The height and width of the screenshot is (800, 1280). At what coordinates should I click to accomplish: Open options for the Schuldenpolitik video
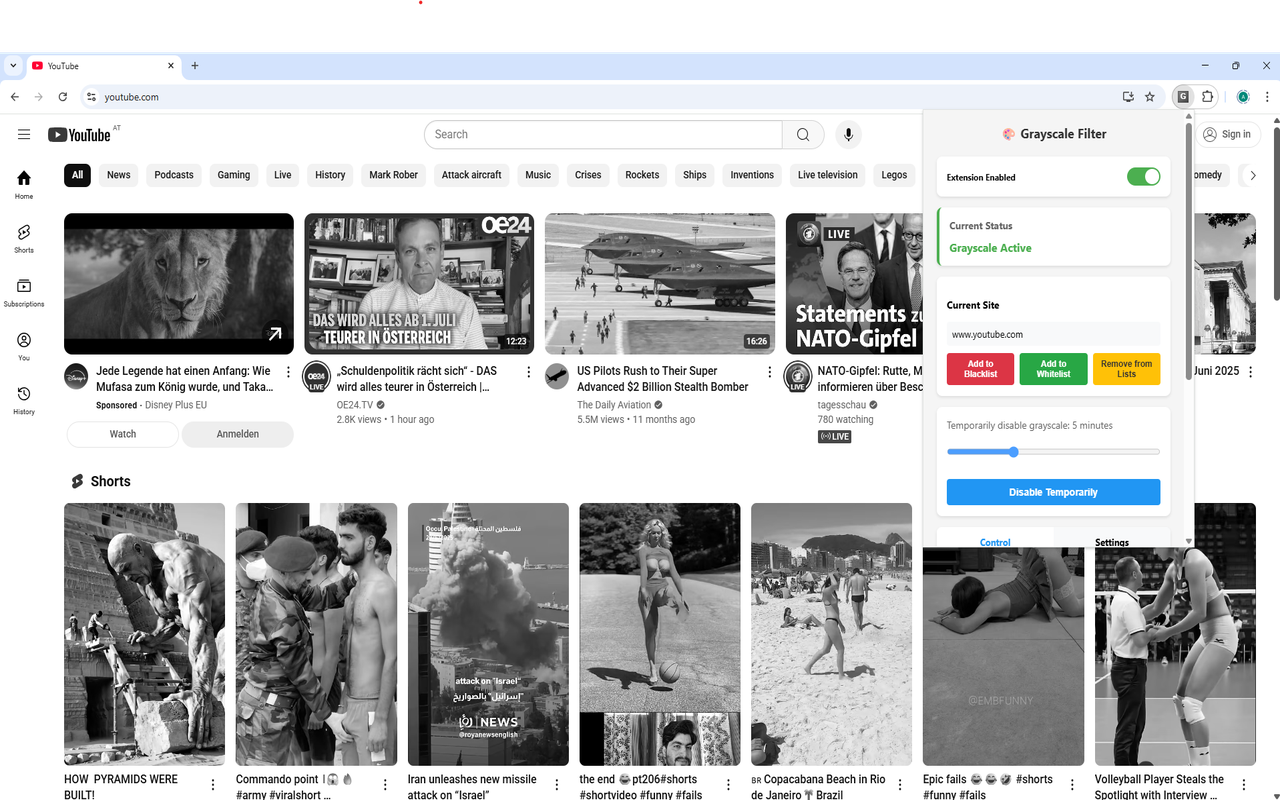529,372
